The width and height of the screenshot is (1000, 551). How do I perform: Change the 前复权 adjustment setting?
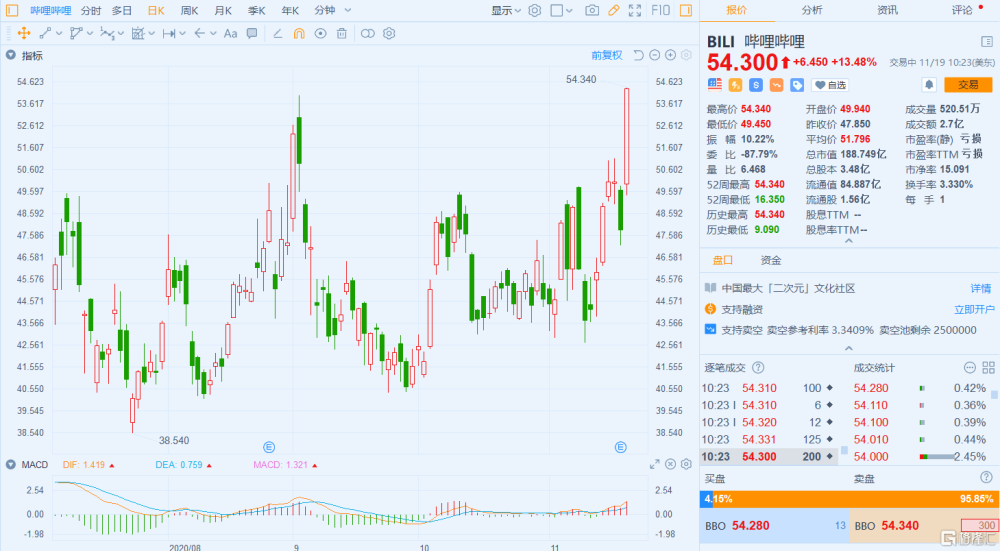point(607,55)
